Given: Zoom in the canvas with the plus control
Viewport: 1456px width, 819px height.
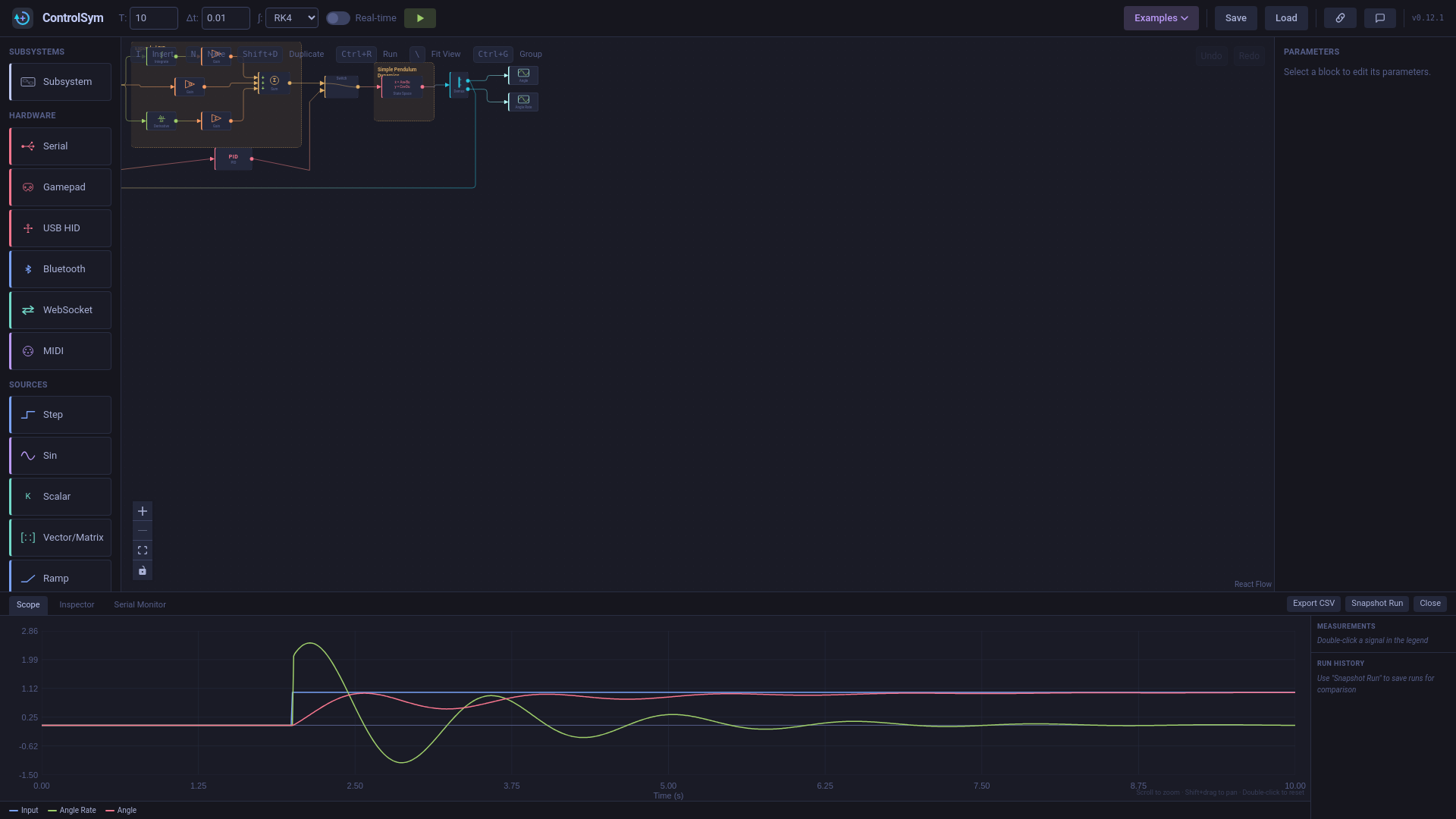Looking at the screenshot, I should (142, 511).
